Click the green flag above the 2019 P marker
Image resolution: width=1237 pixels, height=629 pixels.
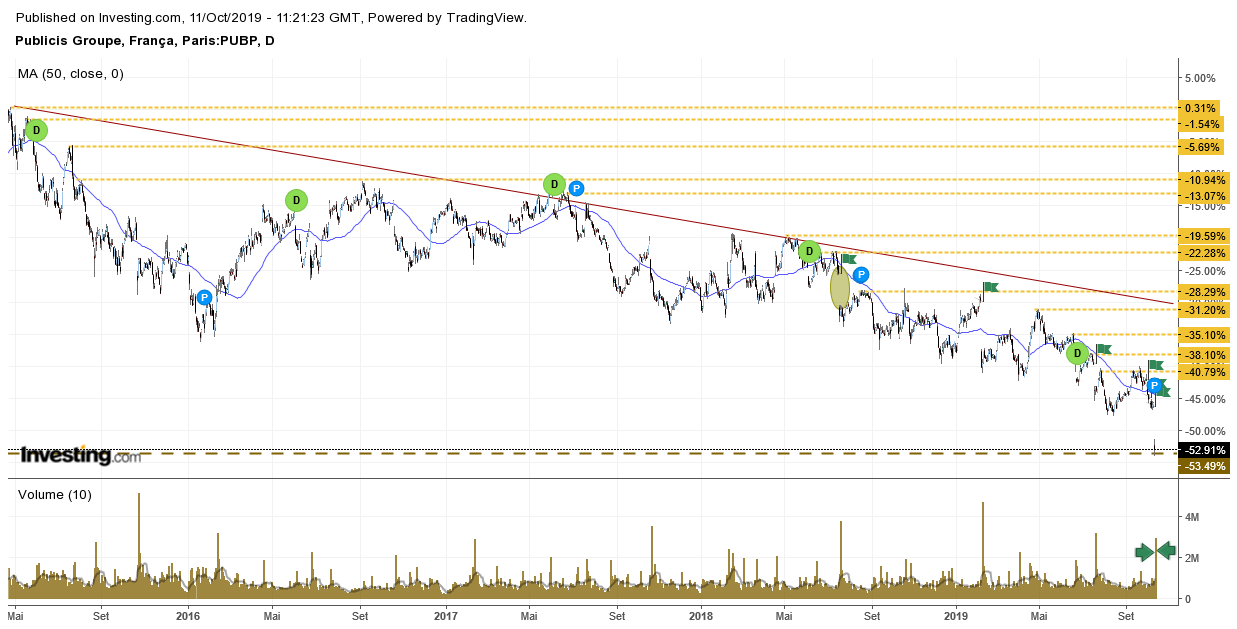coord(1155,365)
